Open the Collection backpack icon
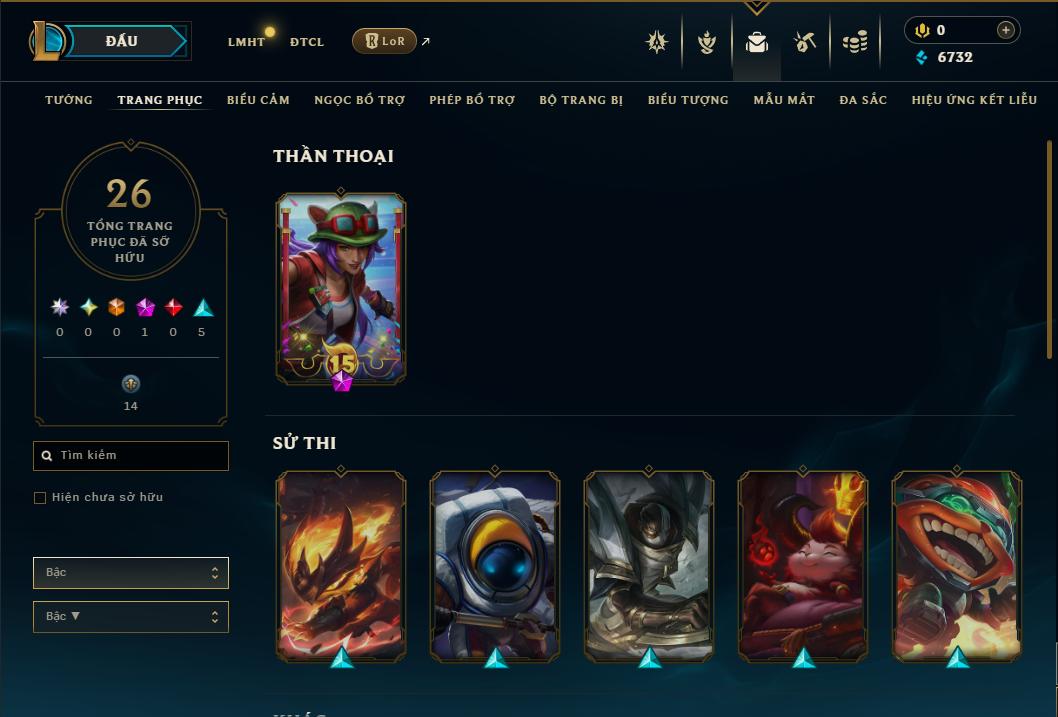The width and height of the screenshot is (1058, 717). pos(756,42)
